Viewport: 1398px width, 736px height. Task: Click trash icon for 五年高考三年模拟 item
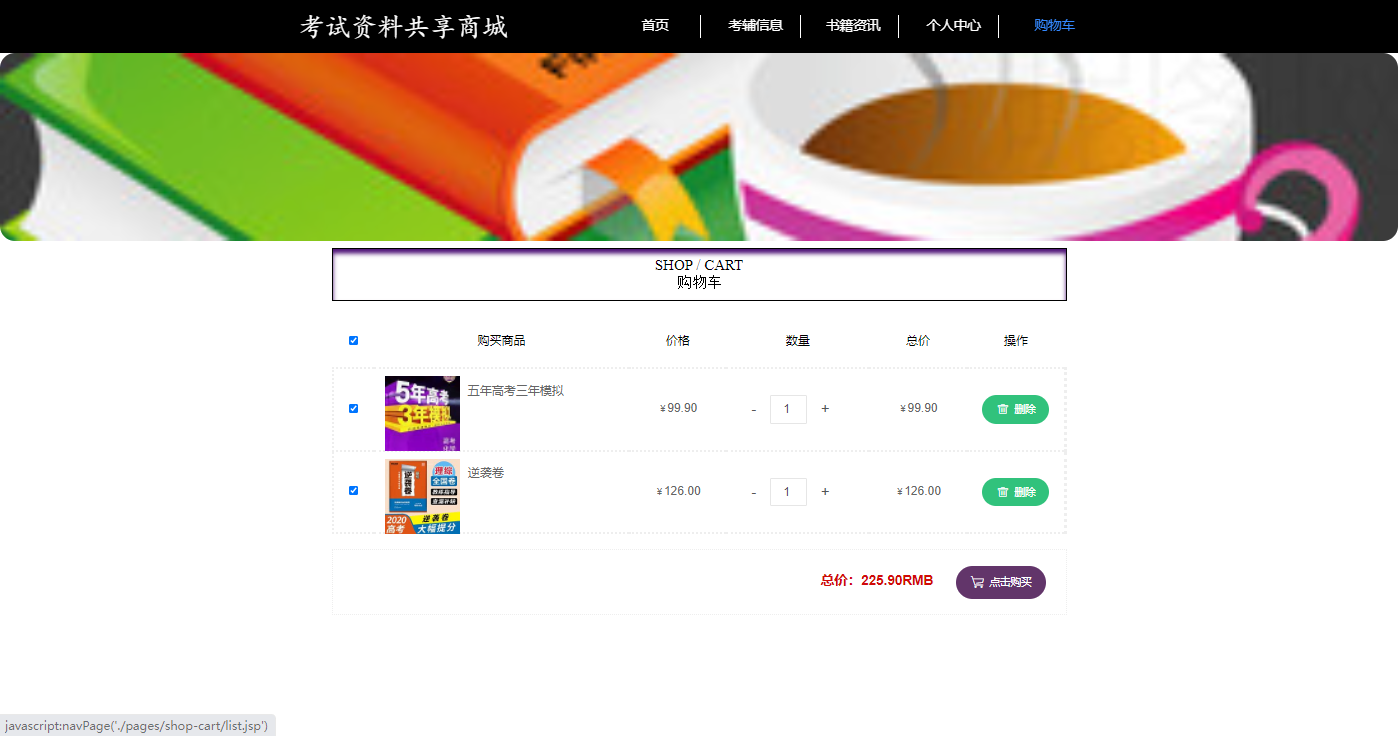pyautogui.click(x=1003, y=409)
